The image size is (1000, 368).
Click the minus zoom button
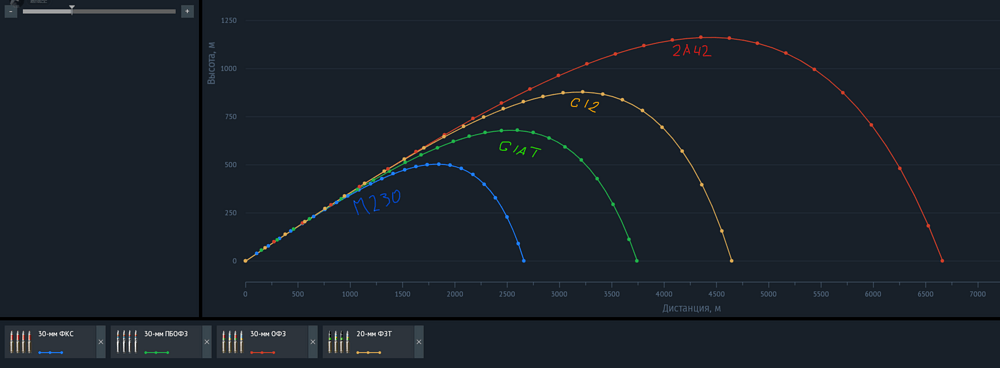(x=11, y=11)
